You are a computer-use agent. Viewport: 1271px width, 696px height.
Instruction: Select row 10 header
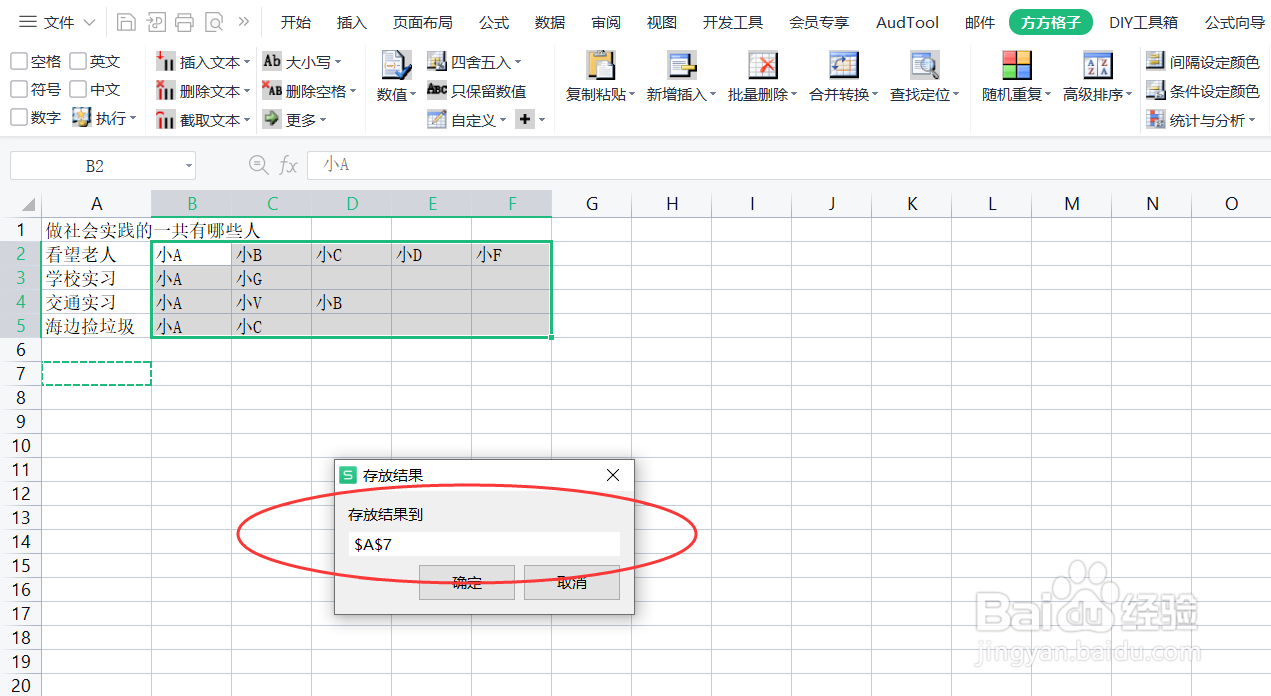click(x=21, y=446)
